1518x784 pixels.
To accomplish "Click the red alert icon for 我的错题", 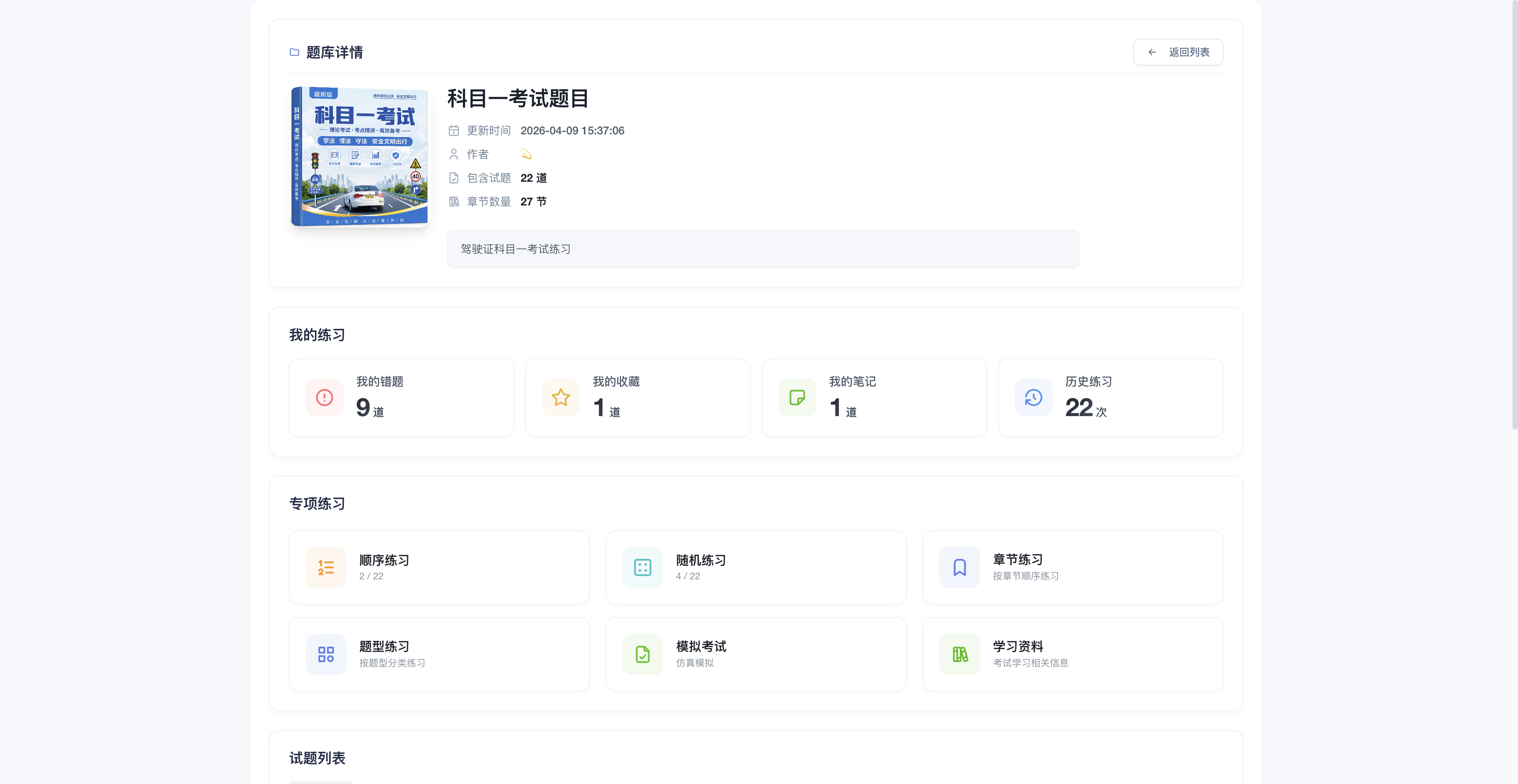I will coord(324,398).
